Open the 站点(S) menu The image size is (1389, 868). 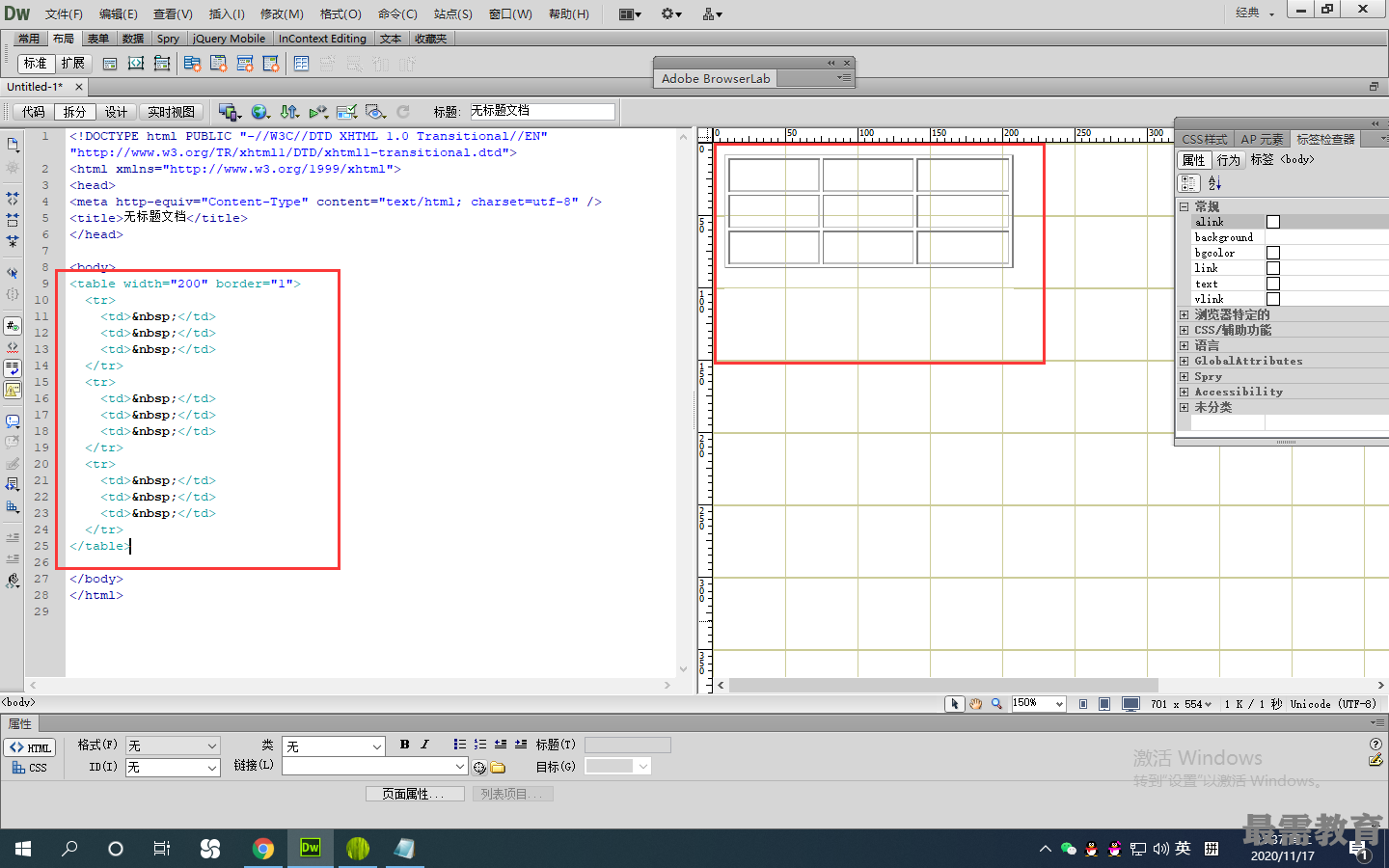[x=452, y=14]
